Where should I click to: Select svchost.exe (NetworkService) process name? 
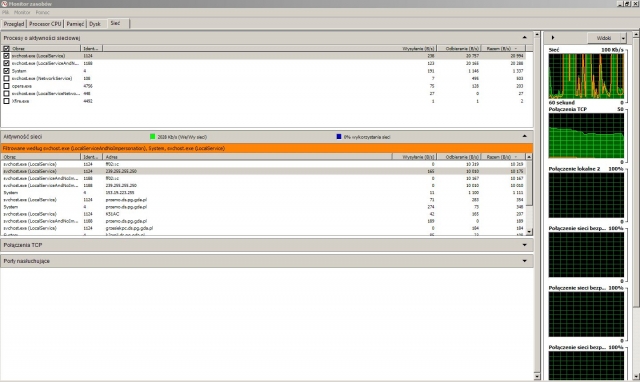point(42,78)
